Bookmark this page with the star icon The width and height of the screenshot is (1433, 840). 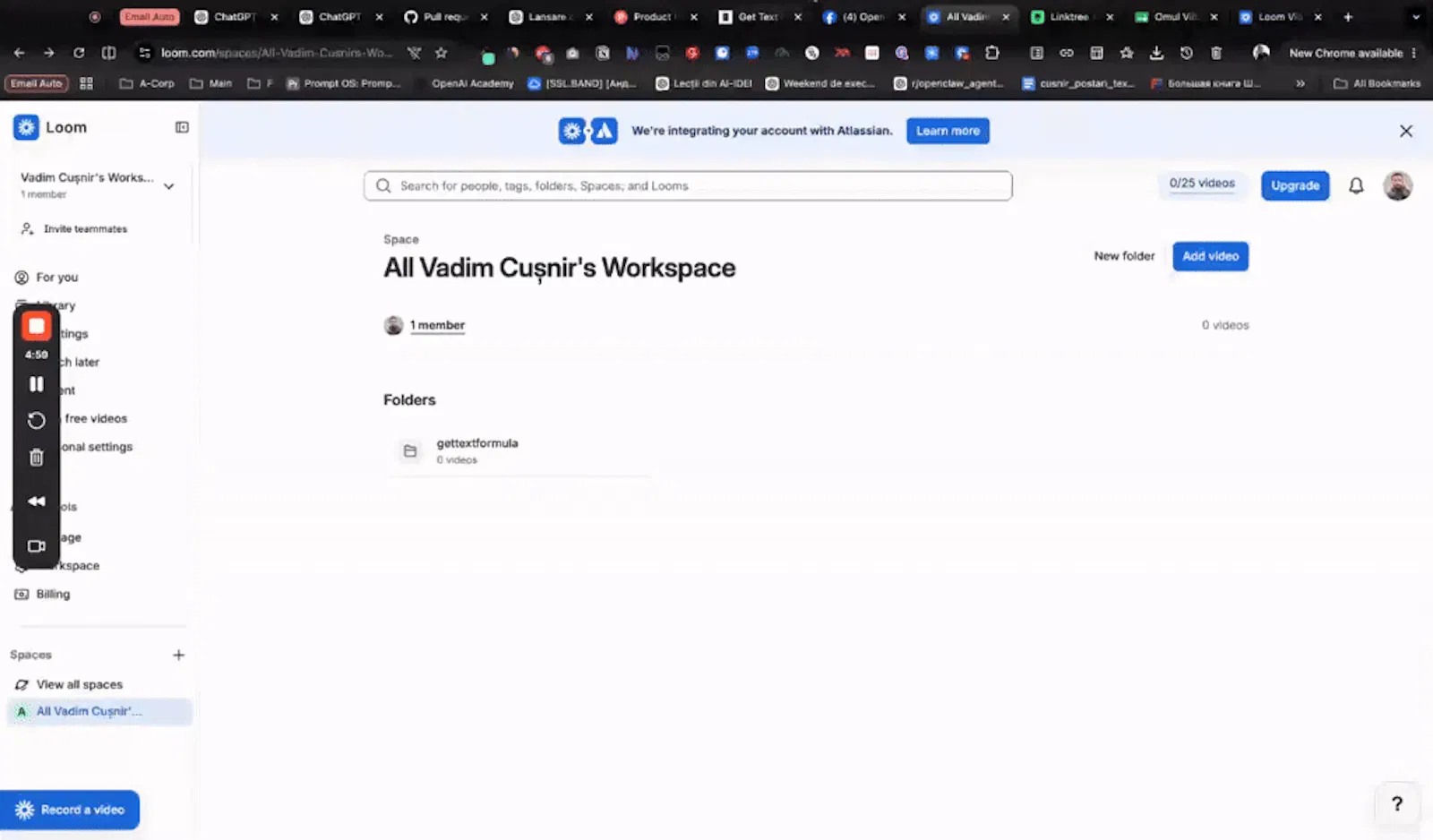tap(441, 53)
